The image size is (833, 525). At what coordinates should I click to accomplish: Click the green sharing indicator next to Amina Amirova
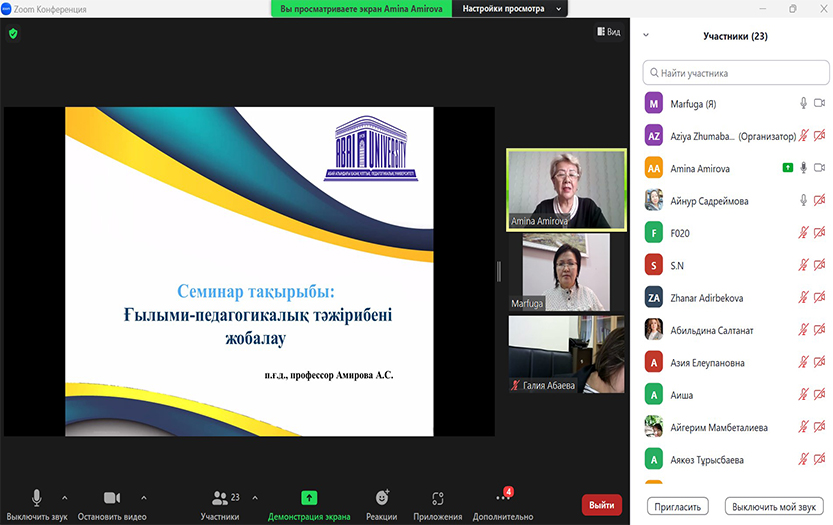pos(788,168)
